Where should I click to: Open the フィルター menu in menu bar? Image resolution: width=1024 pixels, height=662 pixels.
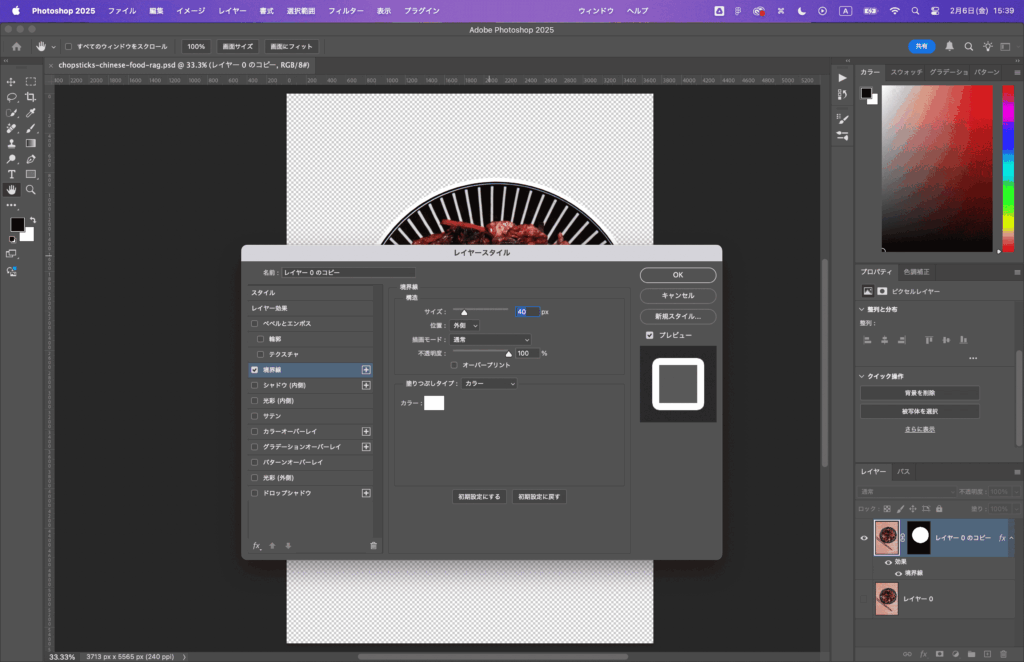point(346,10)
